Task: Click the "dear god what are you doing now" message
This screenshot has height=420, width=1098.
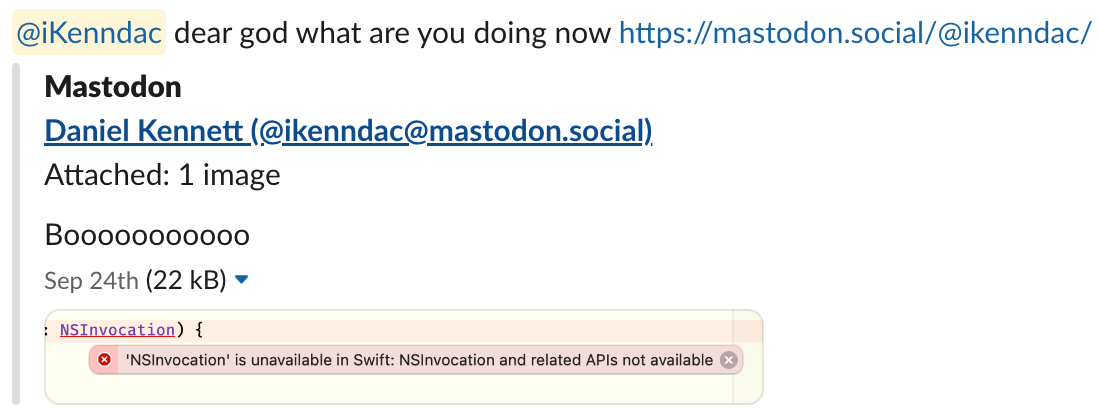Action: tap(393, 34)
